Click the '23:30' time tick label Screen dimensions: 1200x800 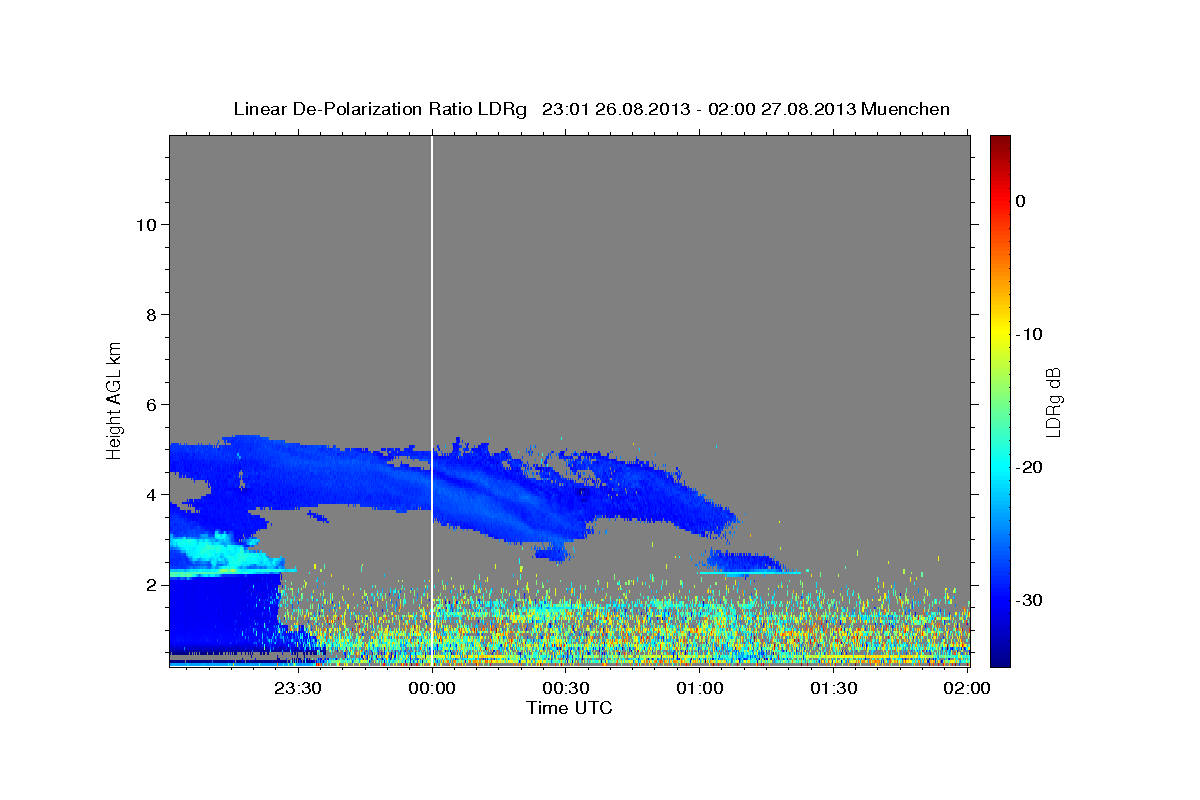298,688
